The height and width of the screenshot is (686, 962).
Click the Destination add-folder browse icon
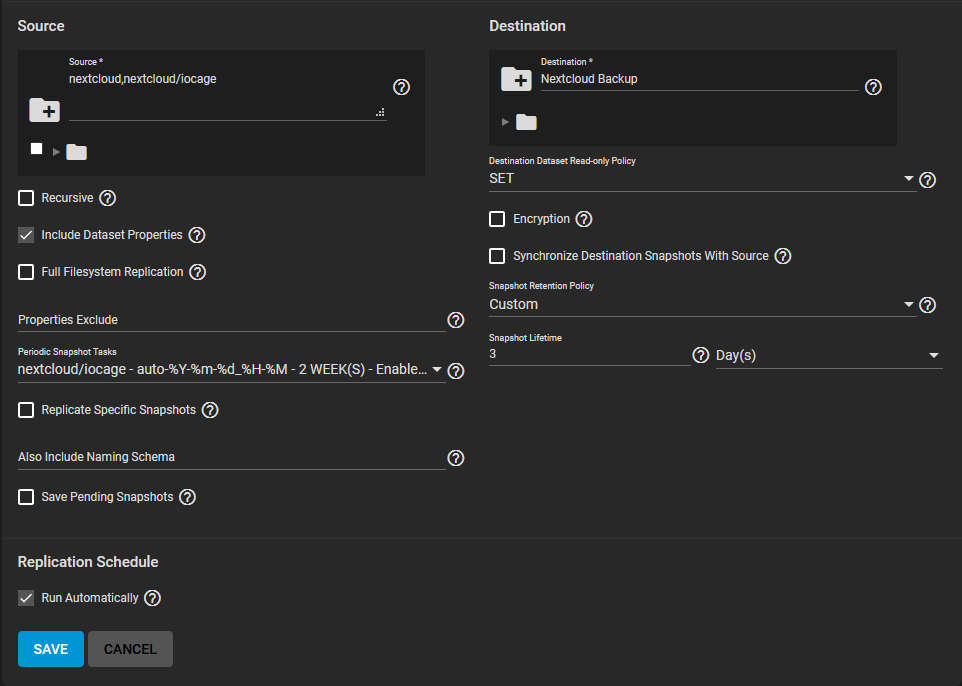coord(517,79)
